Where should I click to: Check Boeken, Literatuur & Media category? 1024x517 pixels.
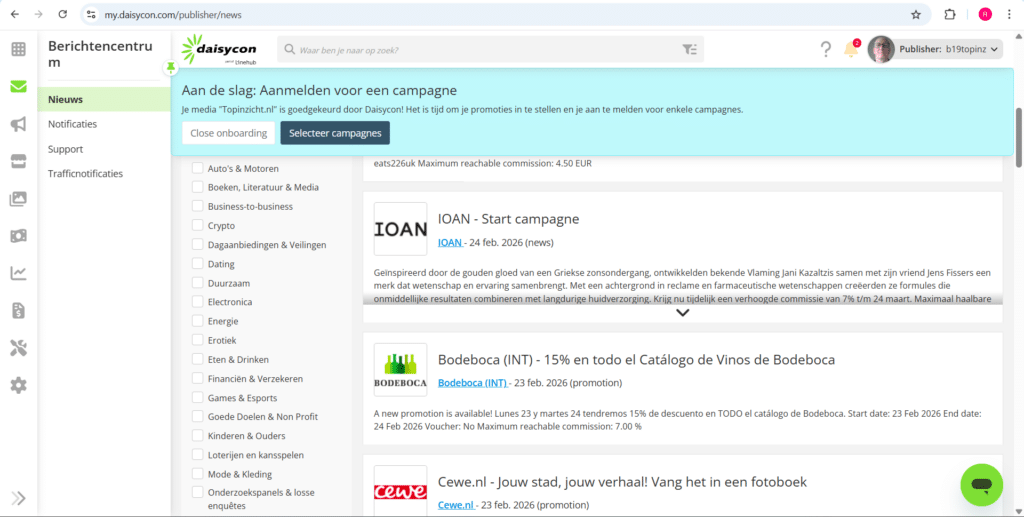tap(197, 187)
